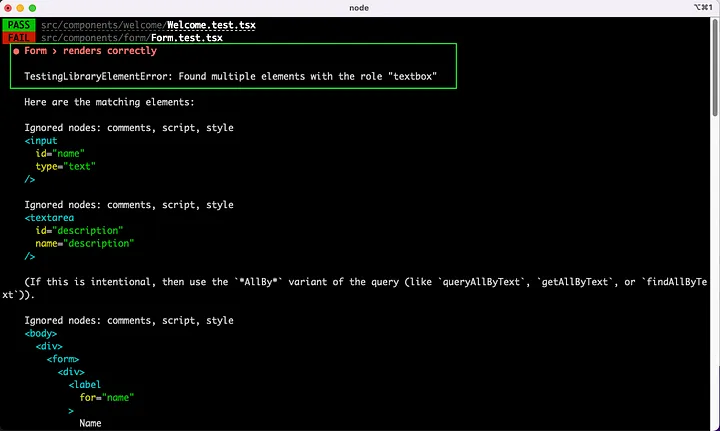Click the '<label' tag line
The height and width of the screenshot is (431, 720).
click(85, 385)
